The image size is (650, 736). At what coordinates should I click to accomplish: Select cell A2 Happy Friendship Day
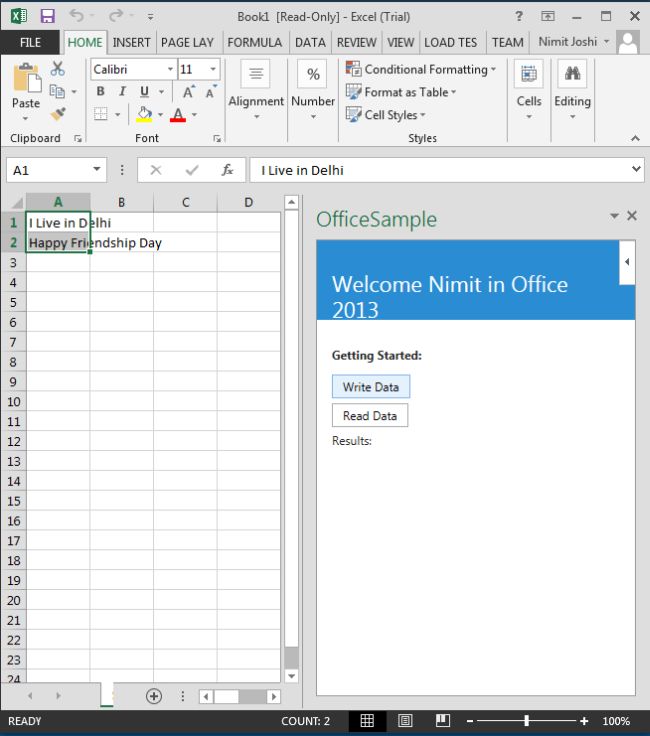pos(58,243)
